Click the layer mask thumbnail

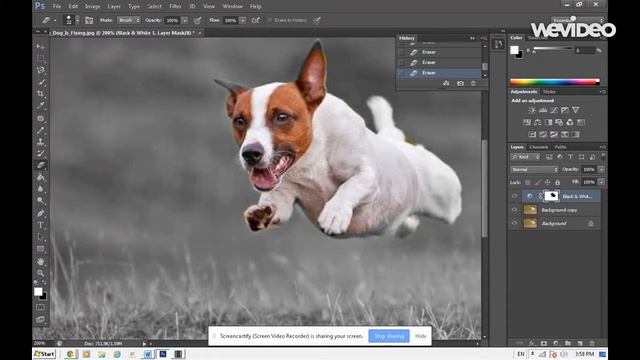tap(551, 196)
